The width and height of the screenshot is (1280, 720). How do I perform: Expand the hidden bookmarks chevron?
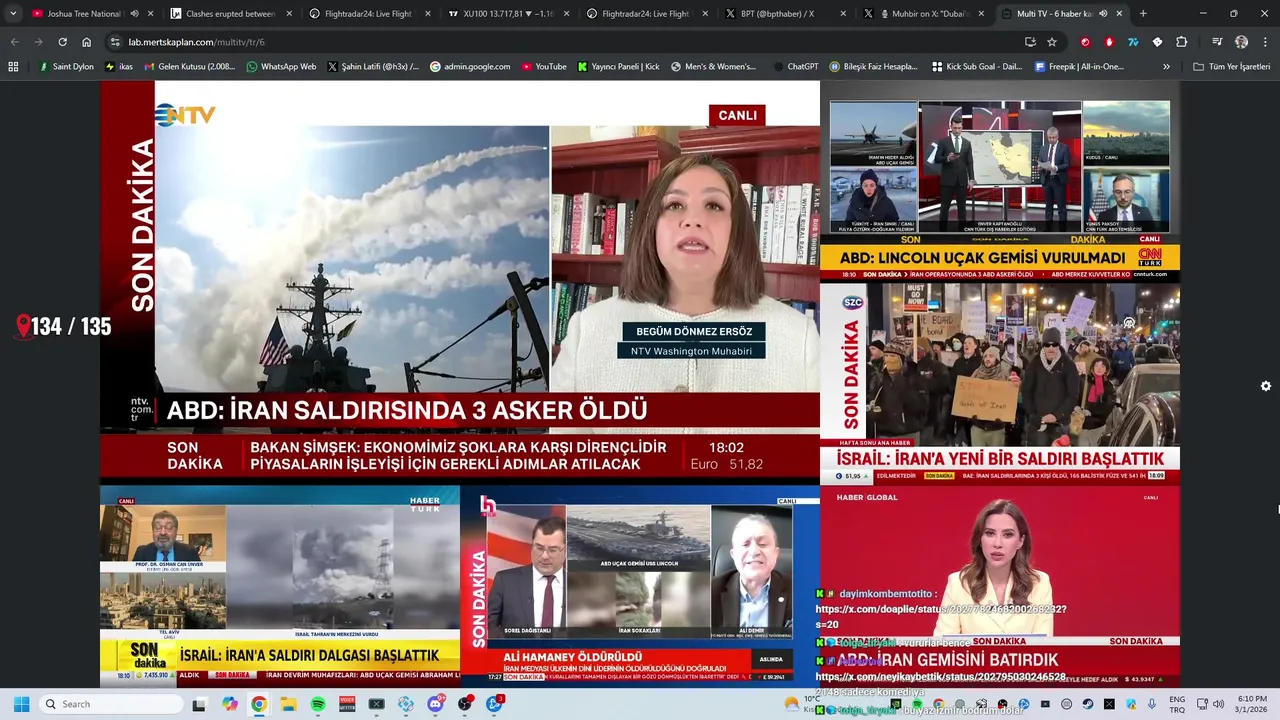pyautogui.click(x=1166, y=67)
